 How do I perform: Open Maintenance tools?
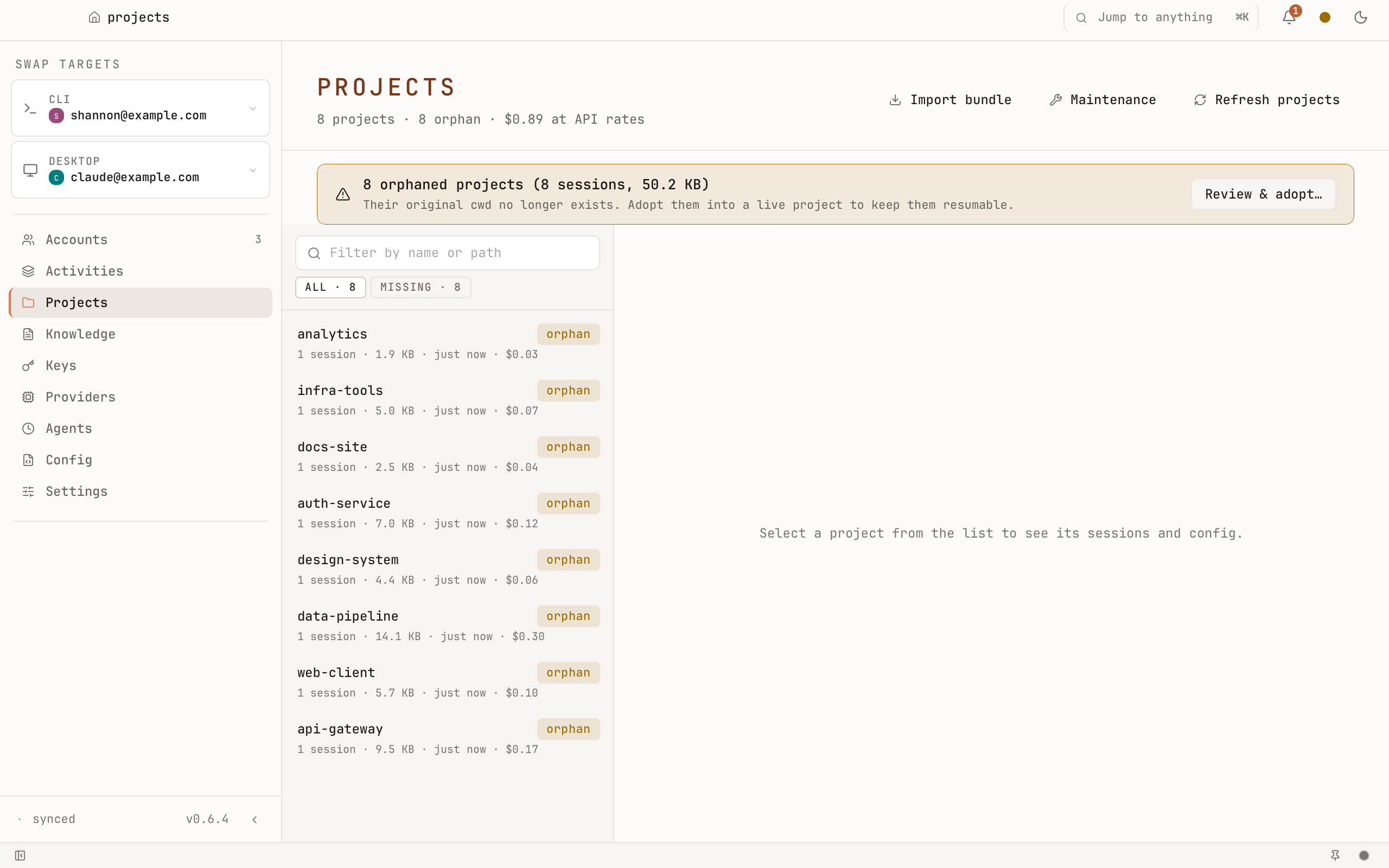pos(1103,100)
